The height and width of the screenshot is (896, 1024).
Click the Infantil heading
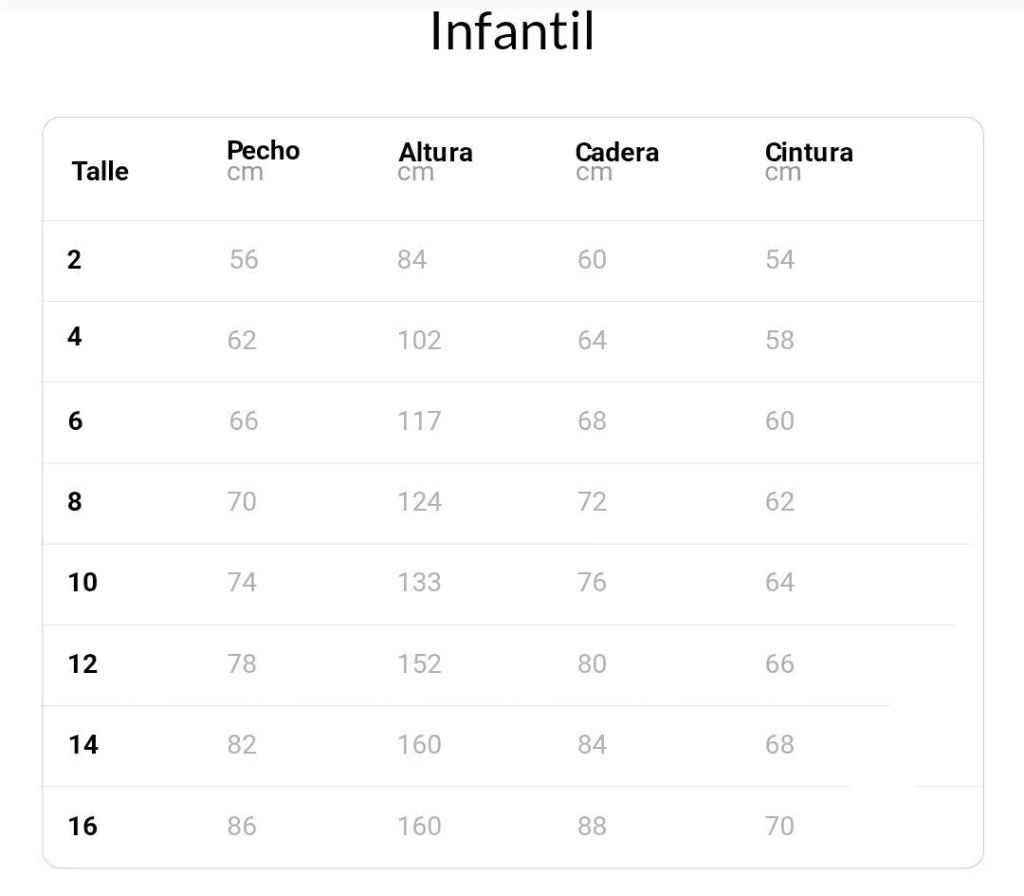[x=512, y=31]
